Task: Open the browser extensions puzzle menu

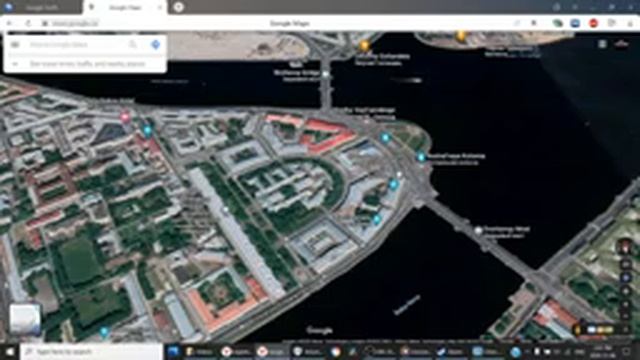Action: [611, 23]
